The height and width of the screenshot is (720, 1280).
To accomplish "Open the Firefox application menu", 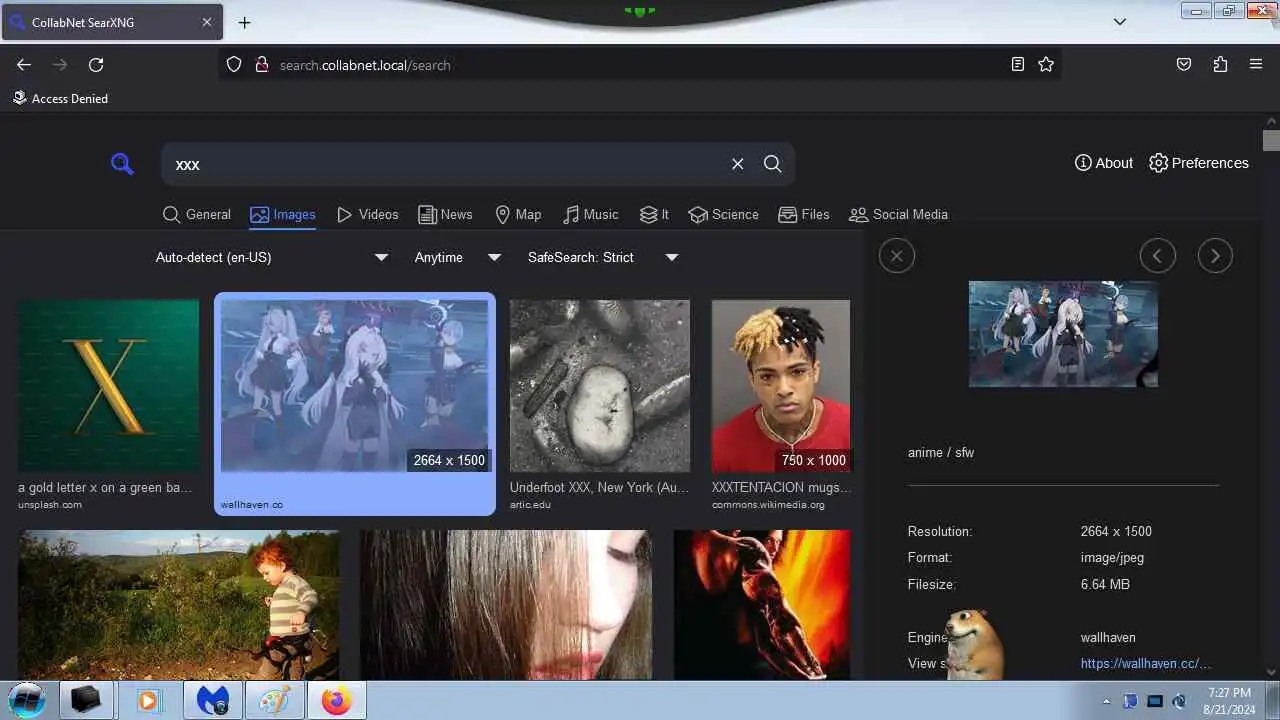I will click(x=1256, y=64).
